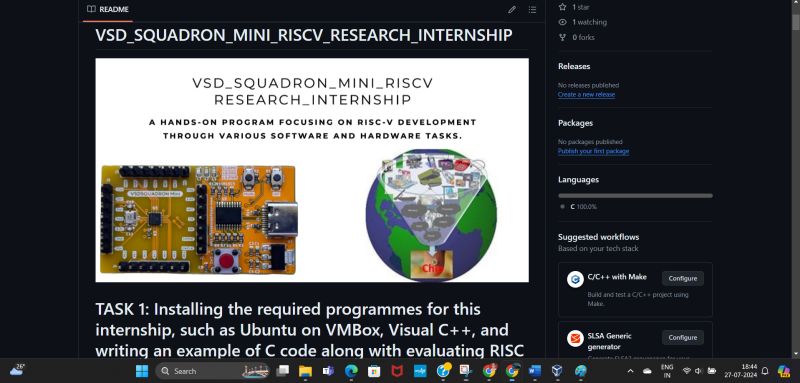Open the ENG IN language switcher
The height and width of the screenshot is (383, 800).
click(x=667, y=371)
